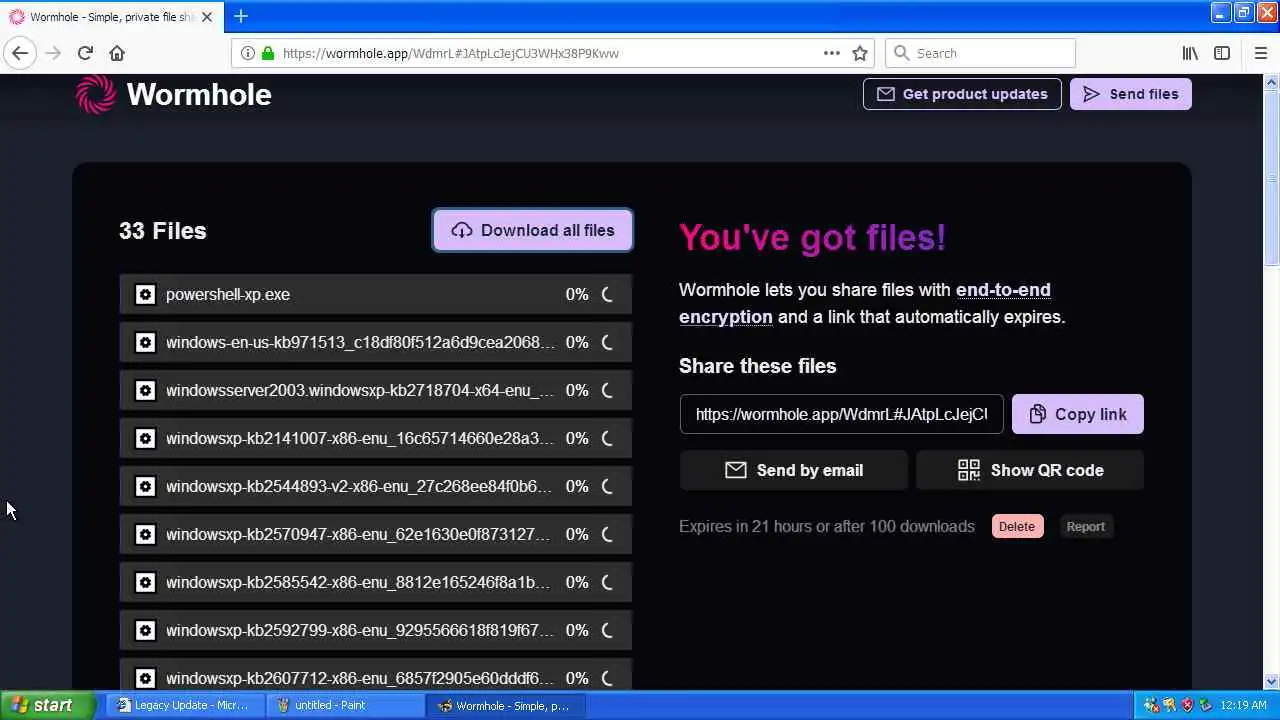Toggle the Firefox sidebar icon
Viewport: 1280px width, 720px height.
point(1222,53)
